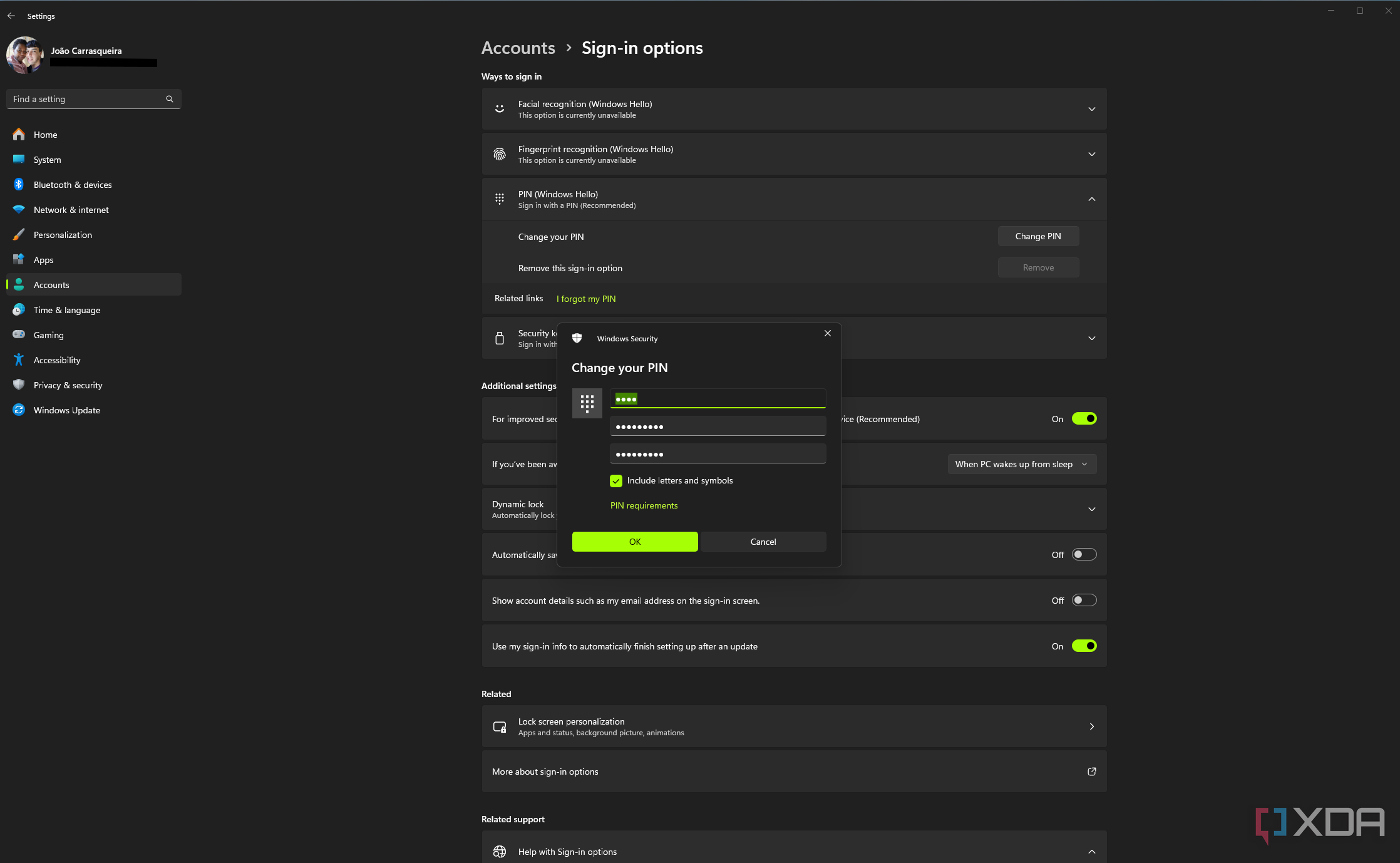Image resolution: width=1400 pixels, height=863 pixels.
Task: Click the confirm PIN field above the checkbox
Action: [x=718, y=453]
